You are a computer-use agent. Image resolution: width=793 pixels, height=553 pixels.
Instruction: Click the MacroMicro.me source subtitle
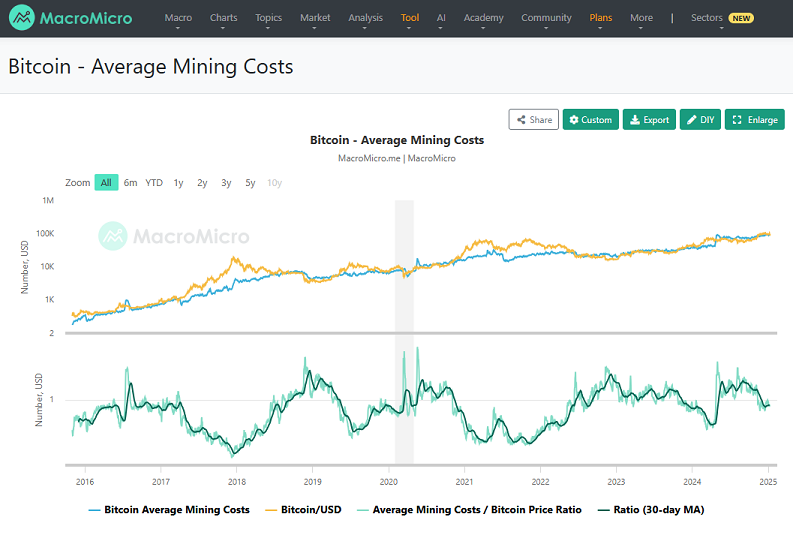(397, 158)
